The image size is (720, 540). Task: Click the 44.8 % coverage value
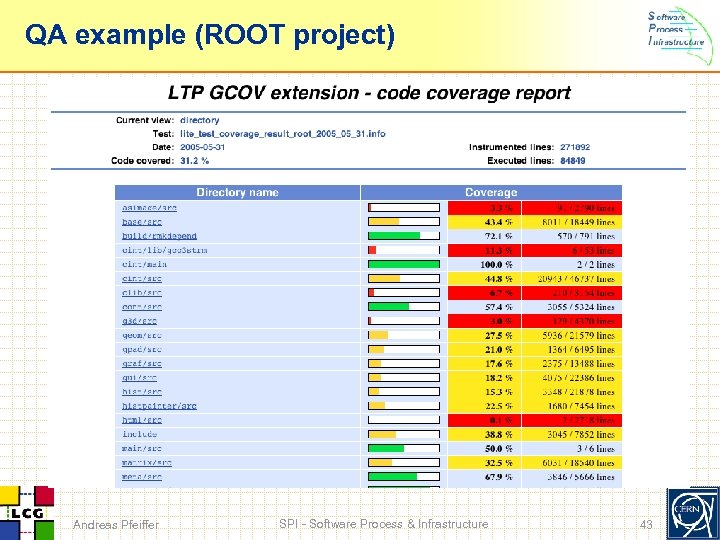coord(499,279)
